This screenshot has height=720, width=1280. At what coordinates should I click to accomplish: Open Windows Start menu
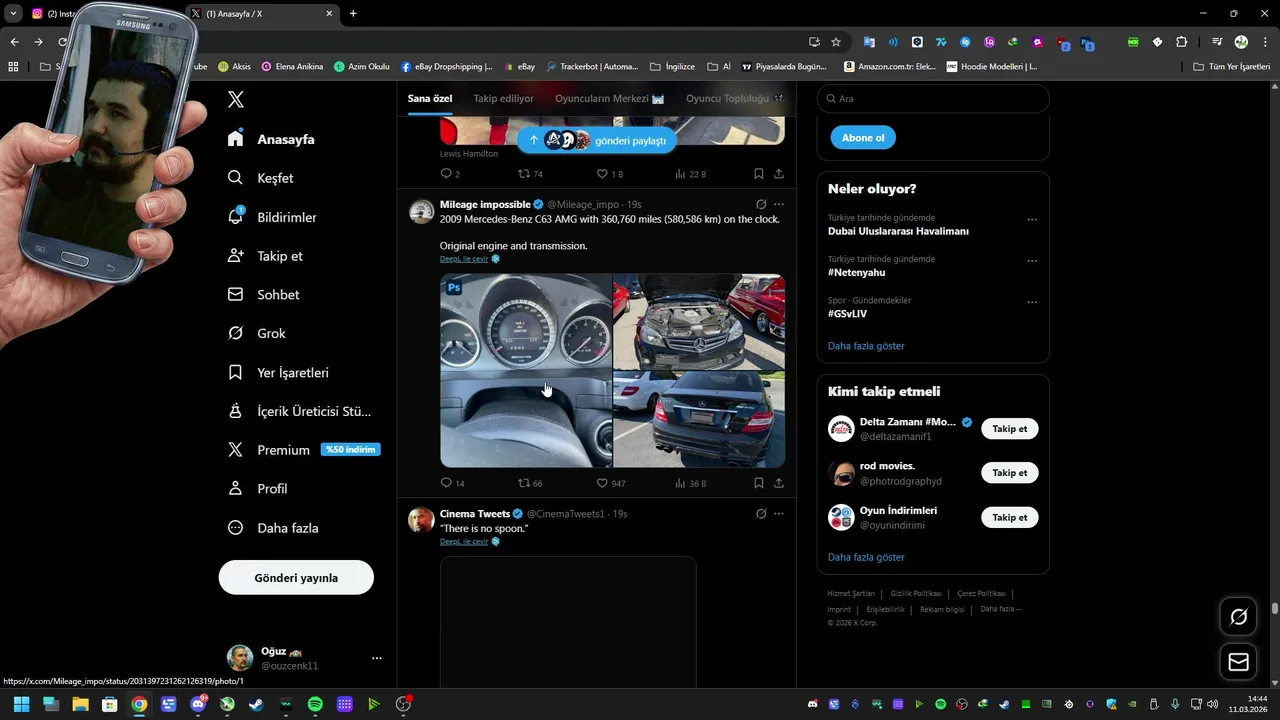coord(21,704)
